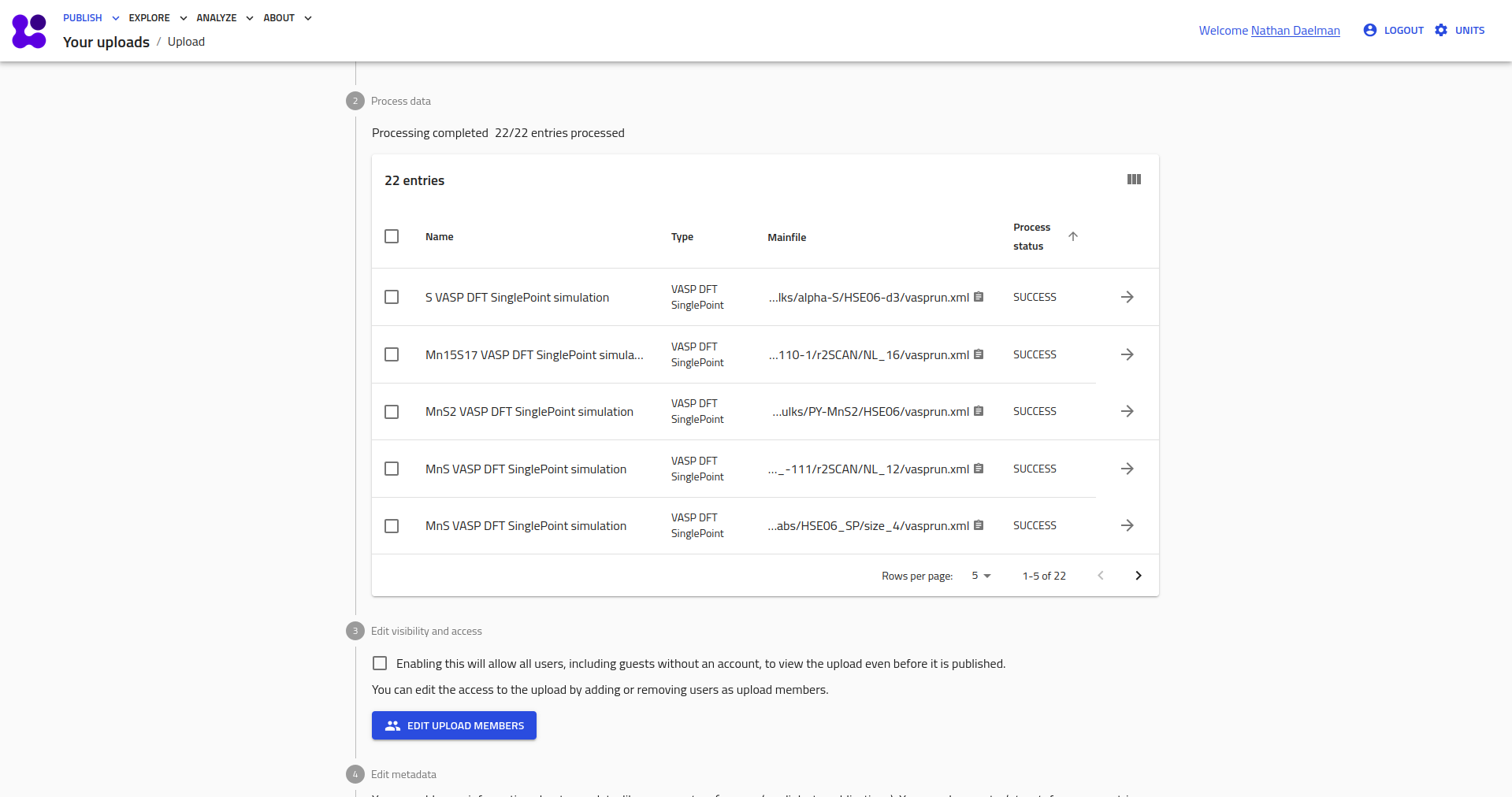The height and width of the screenshot is (797, 1512).
Task: Open the Explore menu
Action: tap(158, 18)
